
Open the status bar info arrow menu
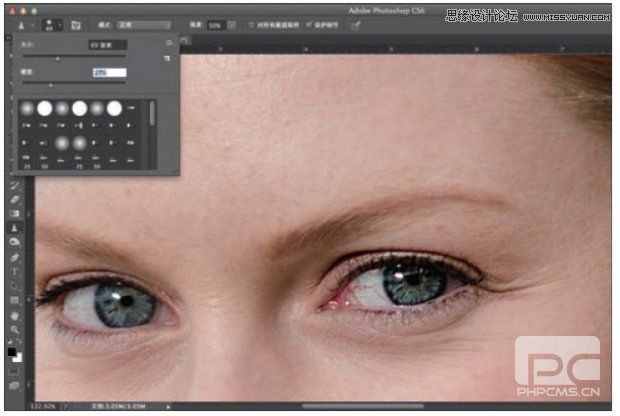pyautogui.click(x=168, y=406)
